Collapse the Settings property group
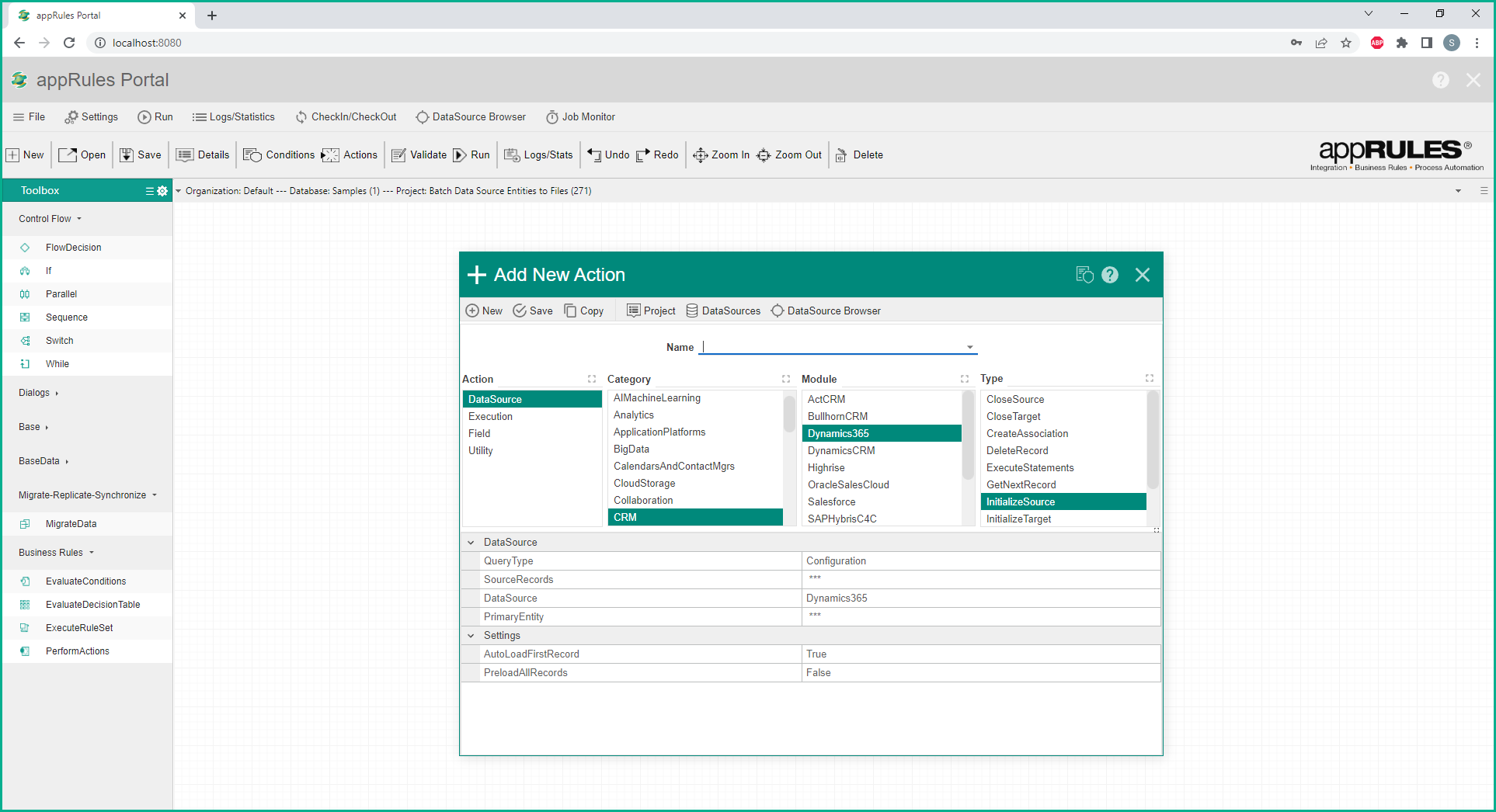Screen dimensions: 1496x812 coord(471,636)
